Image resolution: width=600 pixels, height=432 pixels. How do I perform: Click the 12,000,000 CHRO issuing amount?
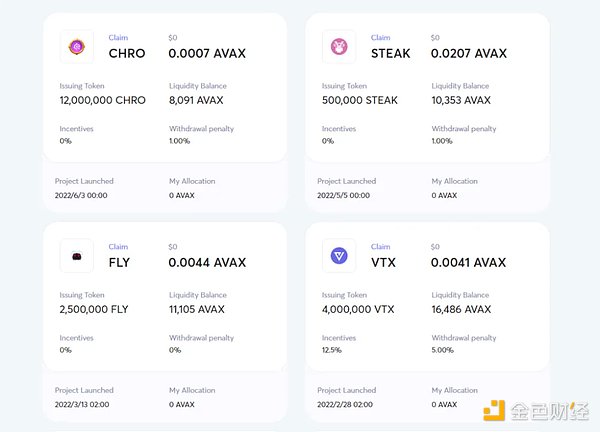click(x=102, y=101)
